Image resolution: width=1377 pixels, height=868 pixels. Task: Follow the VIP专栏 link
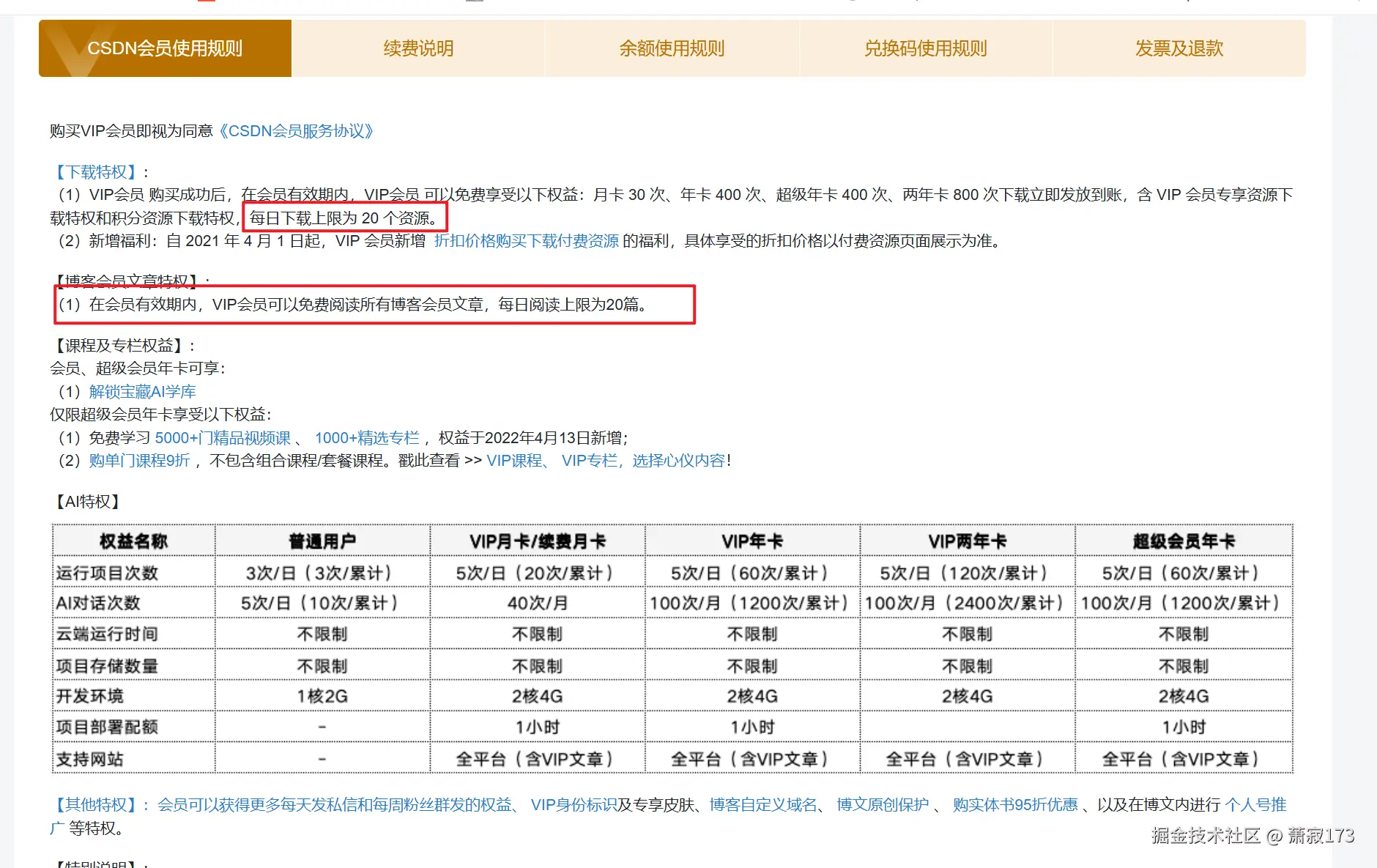coord(589,461)
